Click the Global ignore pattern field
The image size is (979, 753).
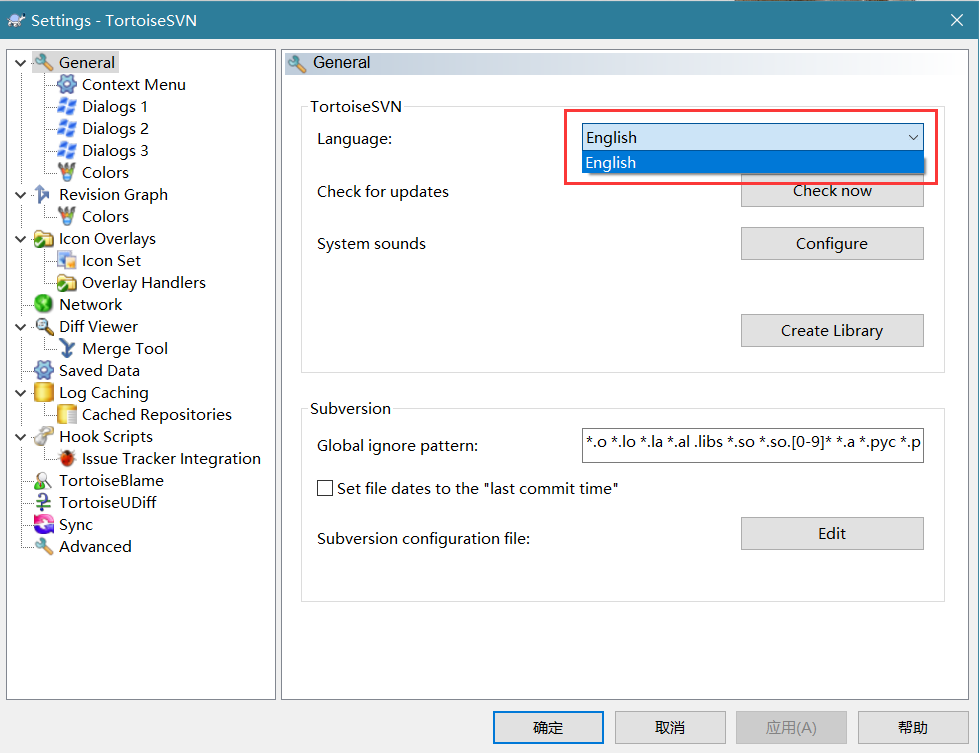pyautogui.click(x=752, y=445)
